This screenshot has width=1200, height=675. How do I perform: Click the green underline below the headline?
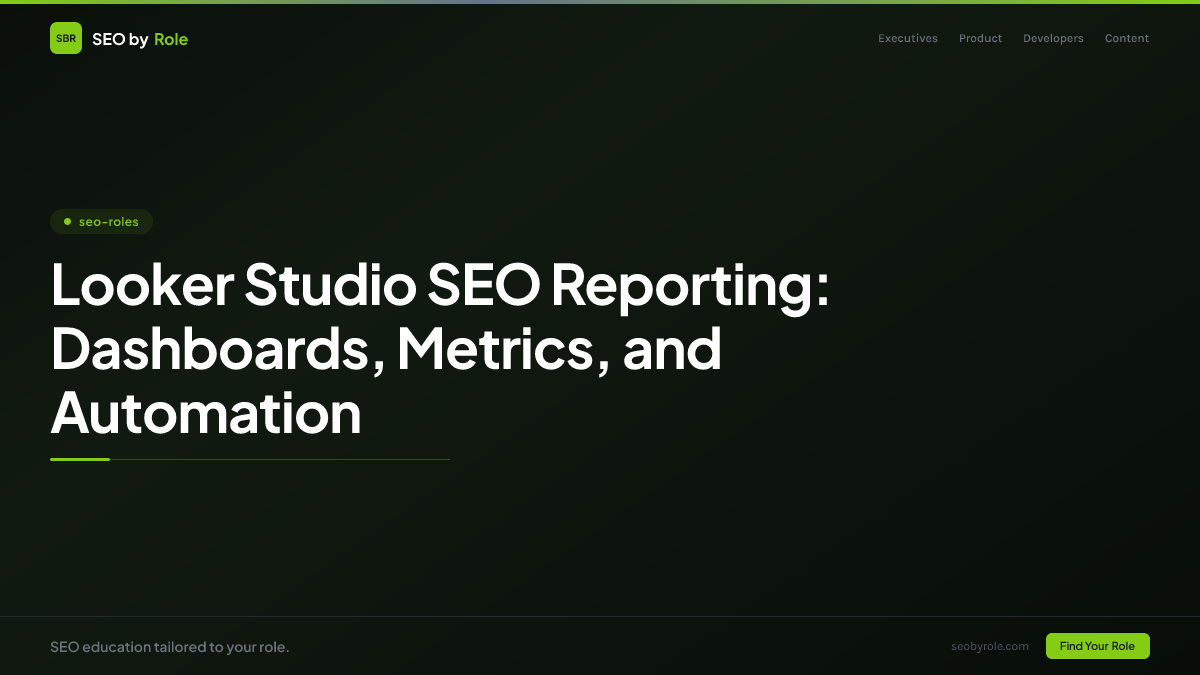(x=80, y=459)
